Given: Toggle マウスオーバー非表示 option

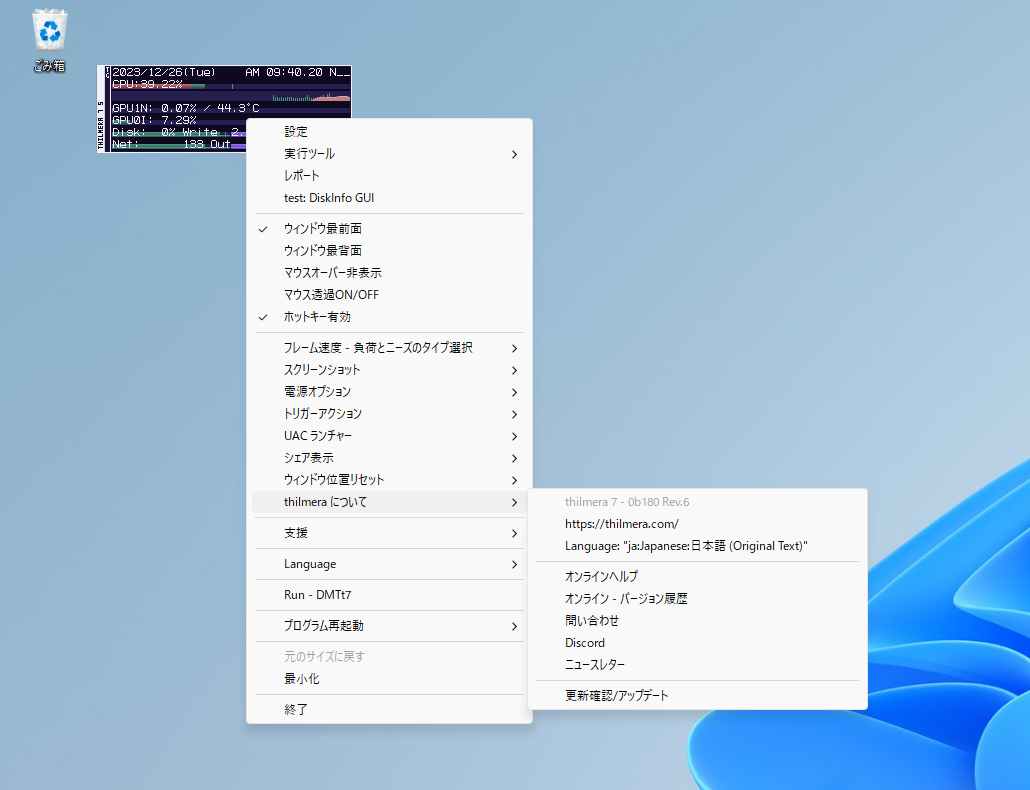Looking at the screenshot, I should tap(389, 273).
